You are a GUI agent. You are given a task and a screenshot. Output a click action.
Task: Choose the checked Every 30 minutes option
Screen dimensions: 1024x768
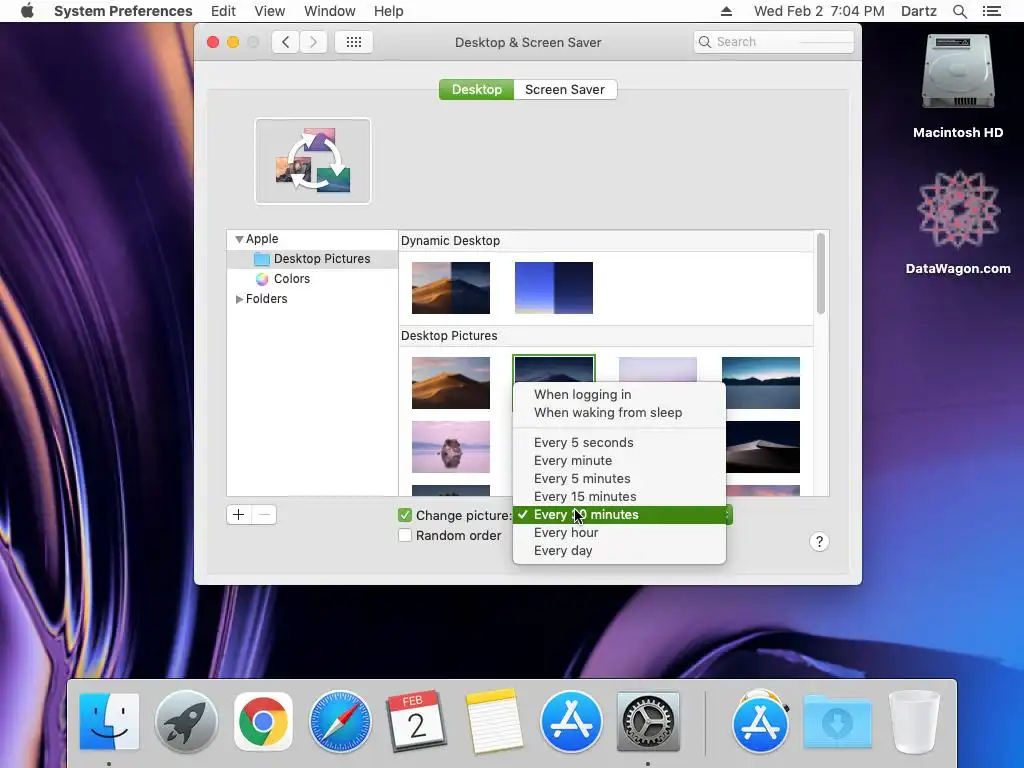[x=619, y=515]
